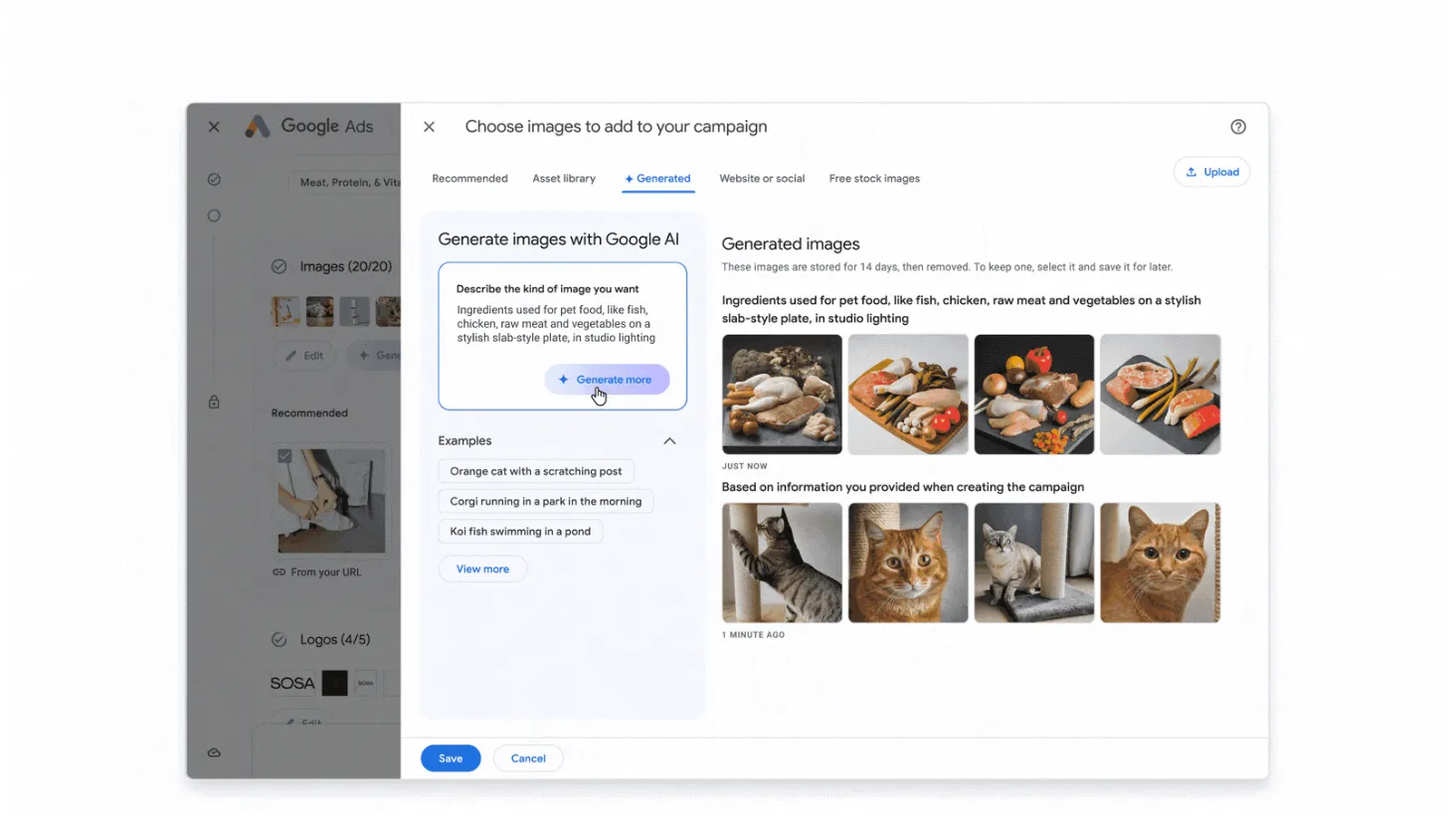Viewport: 1456px width, 819px height.
Task: Close the Google Ads editor with the X icon
Action: 214,127
